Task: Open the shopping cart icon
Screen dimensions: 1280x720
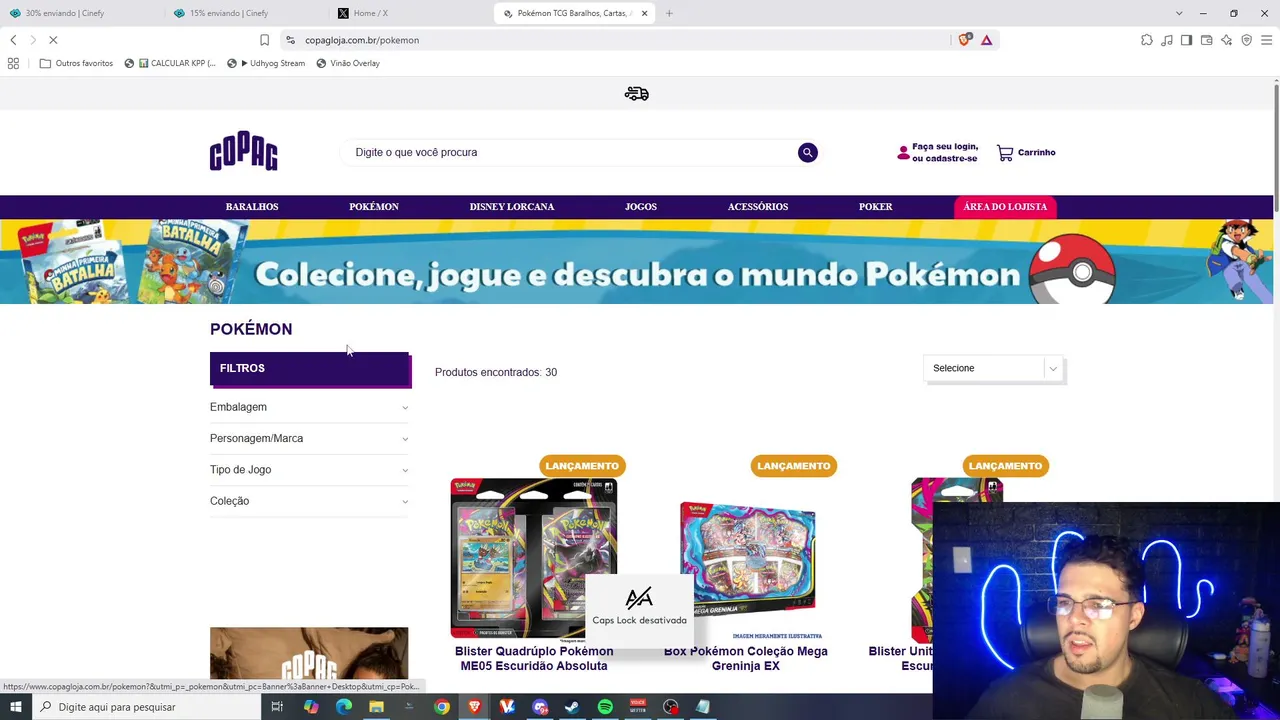Action: tap(1005, 153)
